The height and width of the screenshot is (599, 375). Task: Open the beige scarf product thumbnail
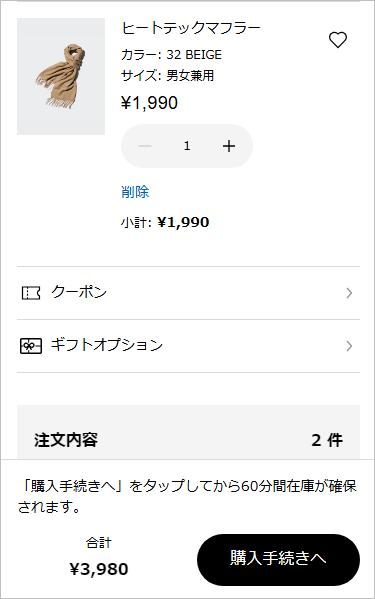click(61, 76)
